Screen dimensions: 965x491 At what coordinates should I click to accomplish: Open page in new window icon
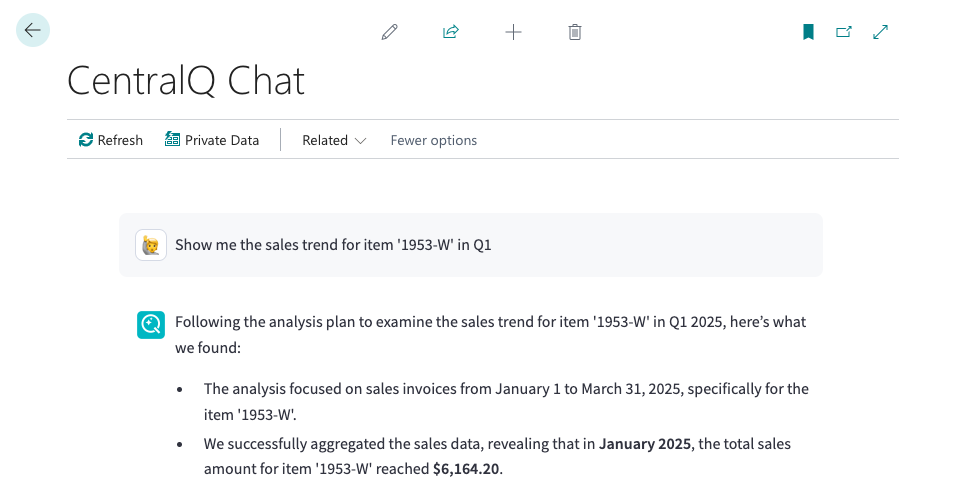(844, 32)
